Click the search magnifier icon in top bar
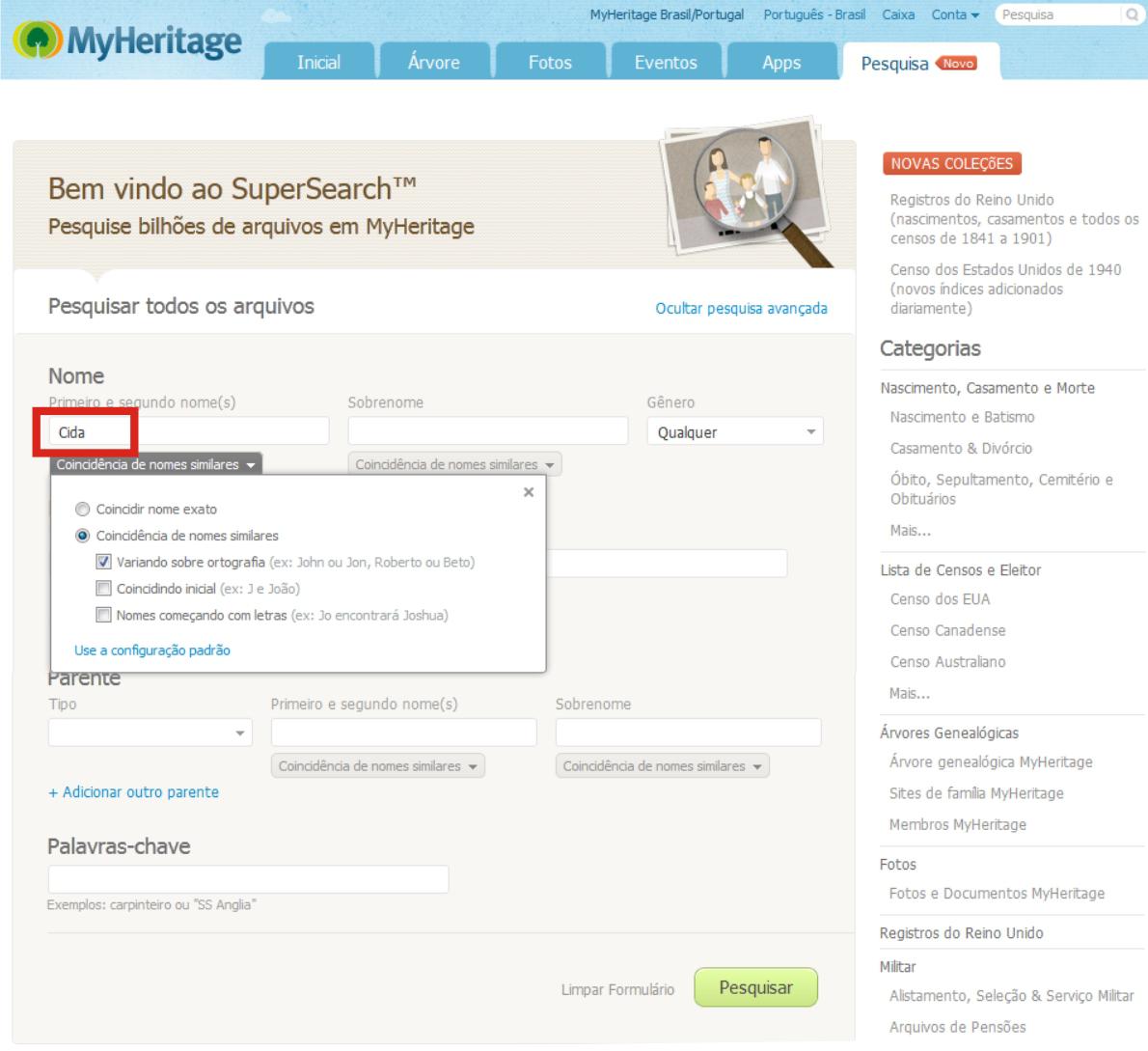1148x1051 pixels. point(1132,14)
